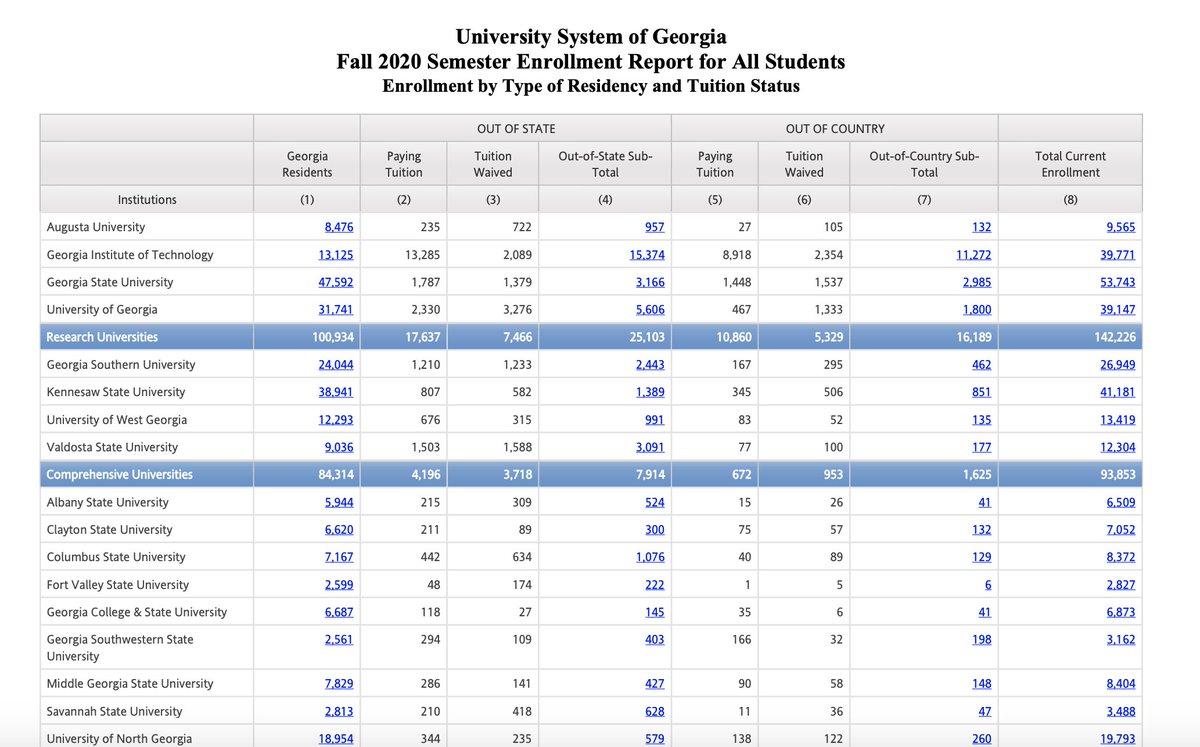
Task: Open Clayton State Out-of-Country Sub-Total 132
Action: [x=981, y=529]
